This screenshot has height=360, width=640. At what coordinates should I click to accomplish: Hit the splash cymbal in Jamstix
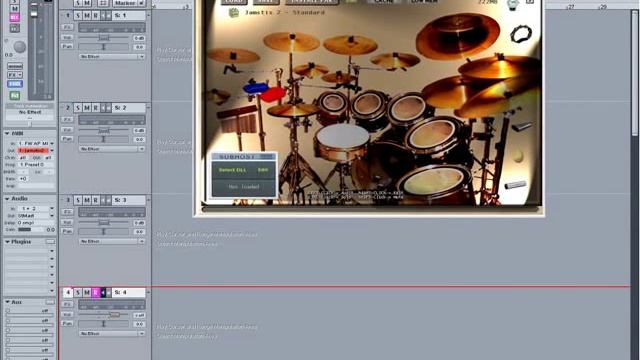(x=311, y=70)
